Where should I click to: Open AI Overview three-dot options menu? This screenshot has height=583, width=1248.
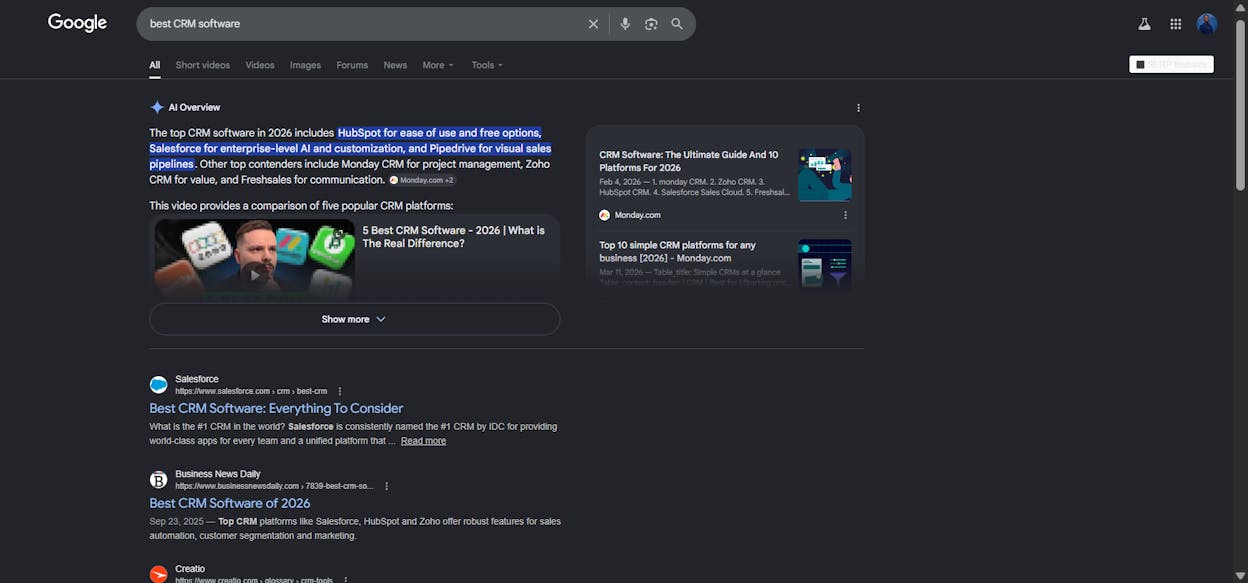click(858, 108)
